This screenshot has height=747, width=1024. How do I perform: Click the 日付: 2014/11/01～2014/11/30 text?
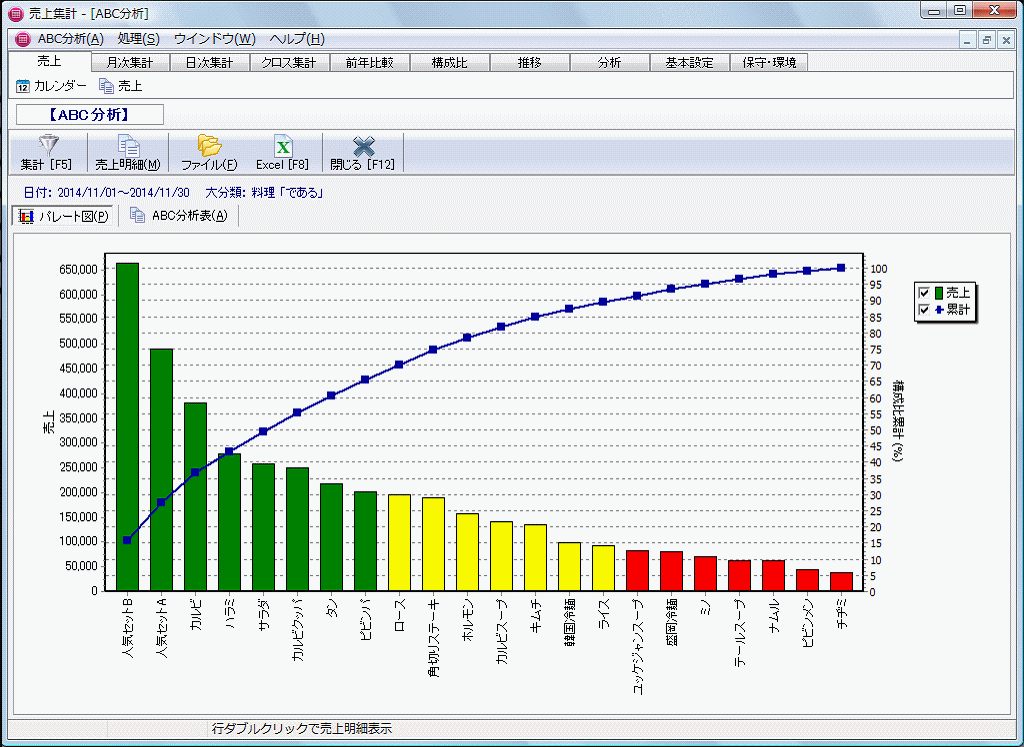106,193
